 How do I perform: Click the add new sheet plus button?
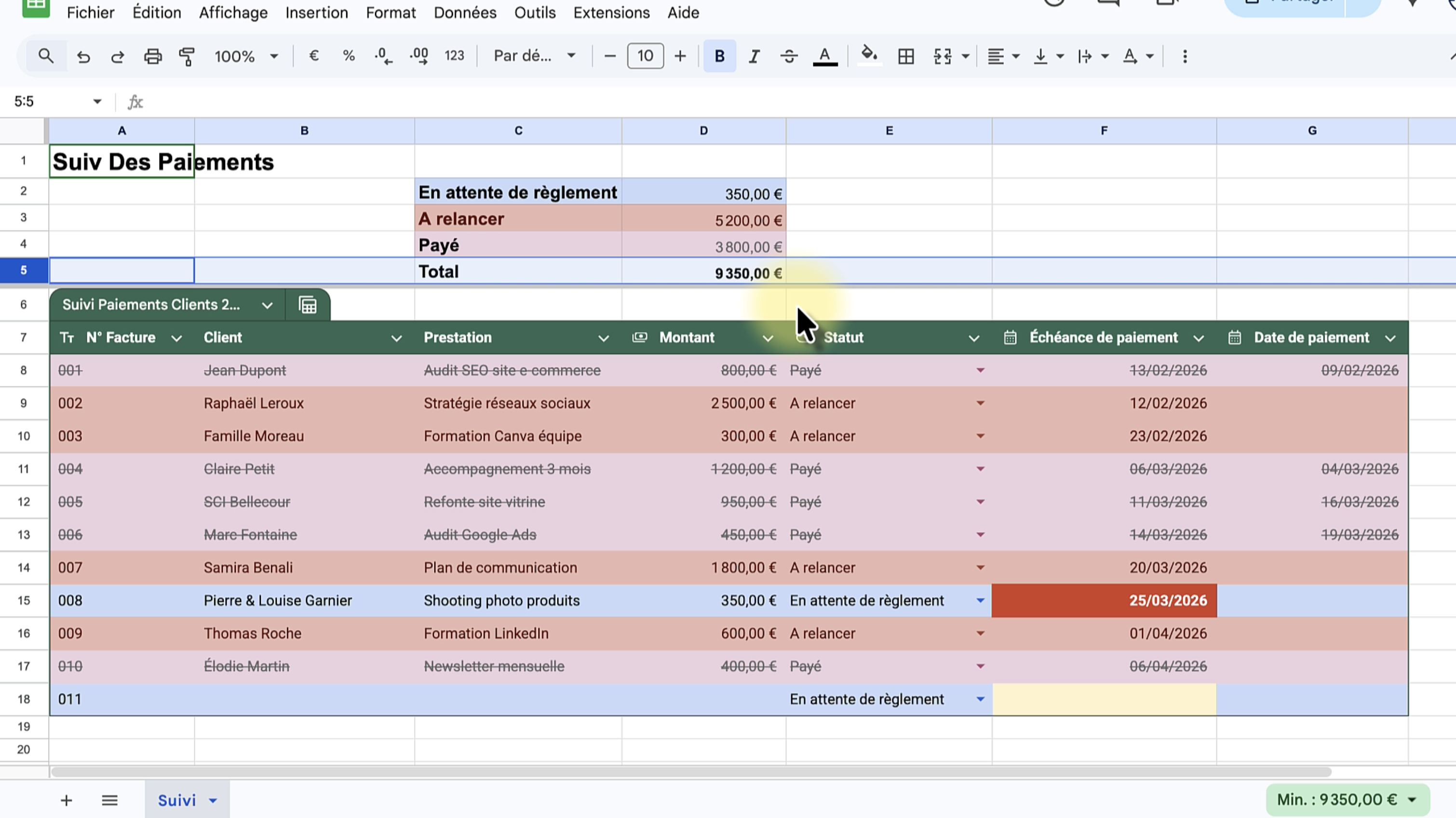(x=66, y=801)
